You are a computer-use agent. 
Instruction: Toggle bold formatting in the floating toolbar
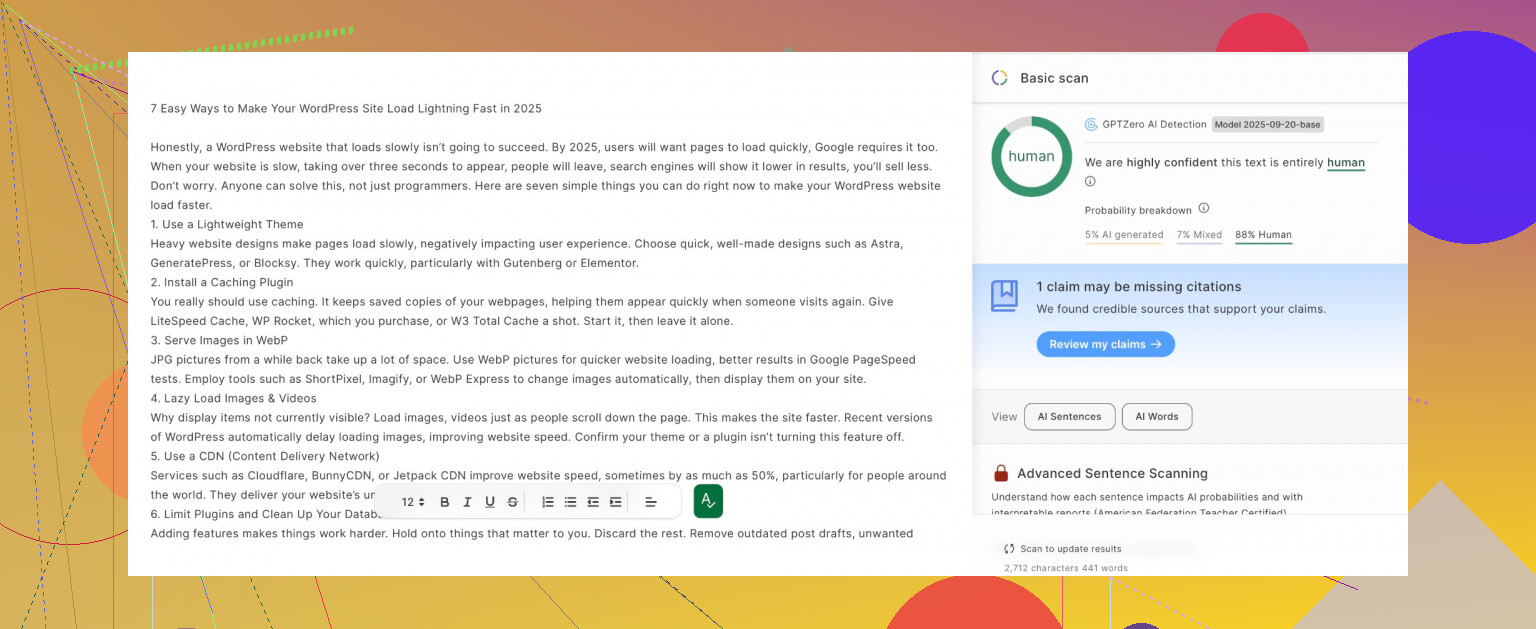445,502
